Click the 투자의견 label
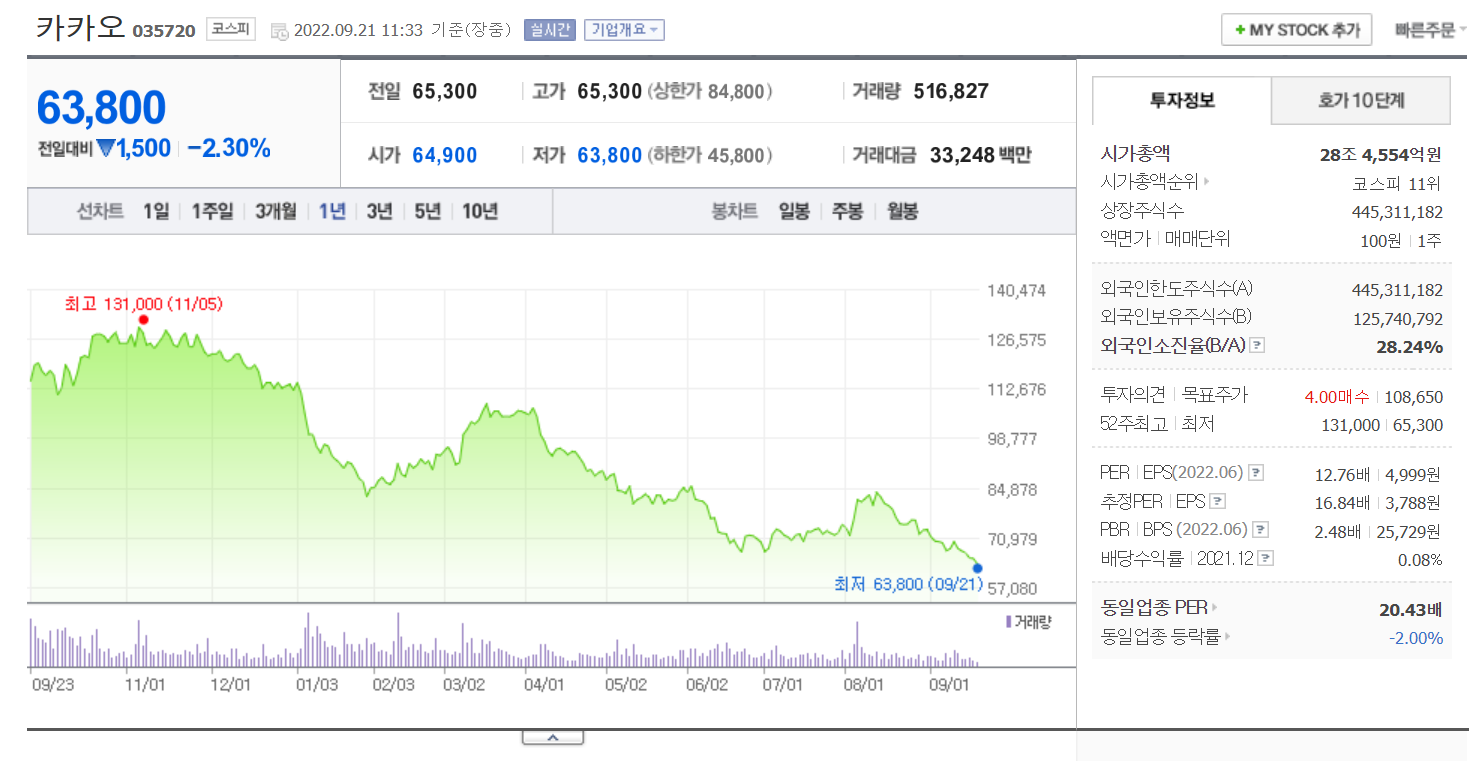Viewport: 1482px width, 761px height. (x=1133, y=396)
